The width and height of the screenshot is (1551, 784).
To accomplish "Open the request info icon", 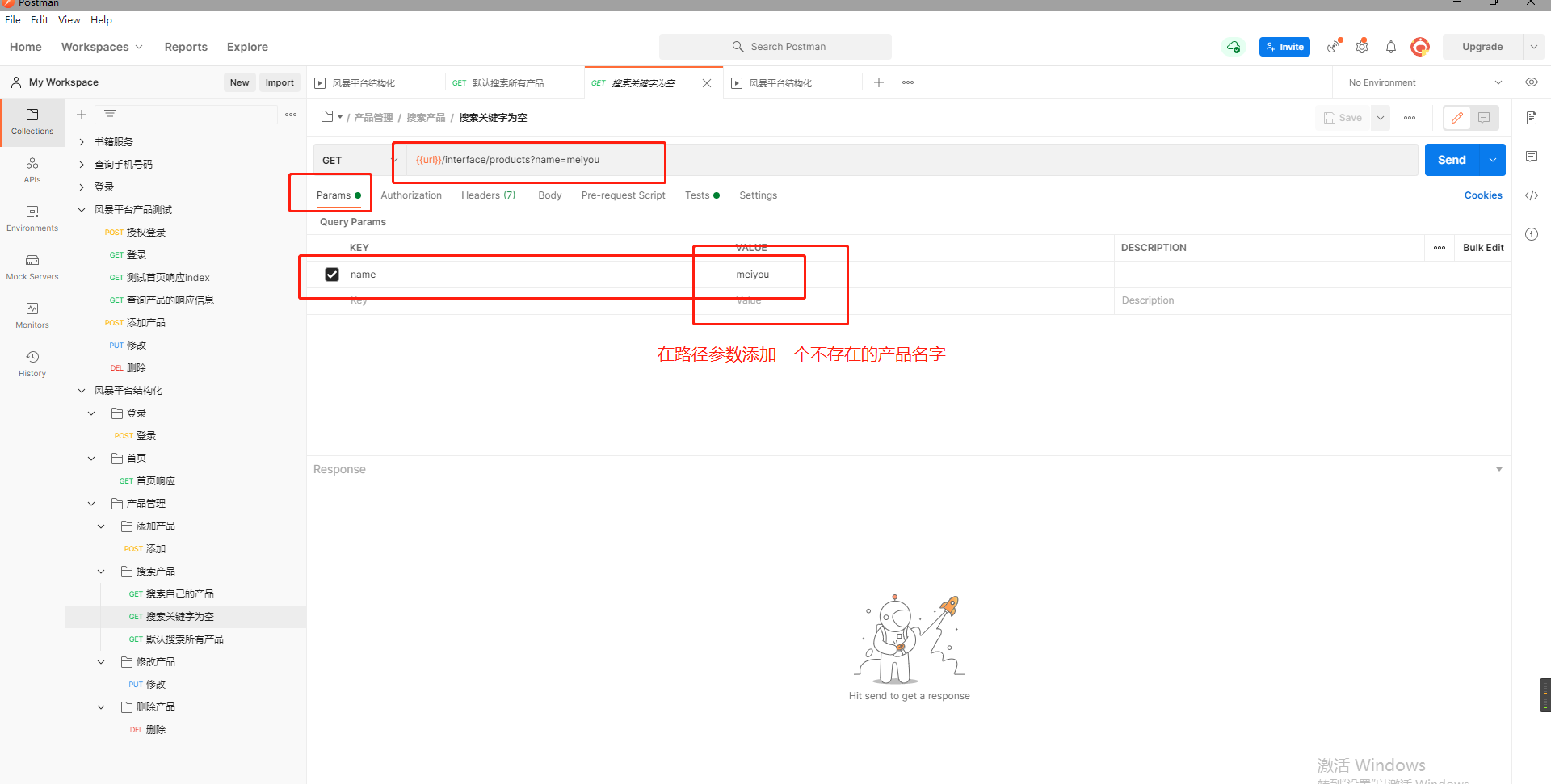I will point(1532,234).
